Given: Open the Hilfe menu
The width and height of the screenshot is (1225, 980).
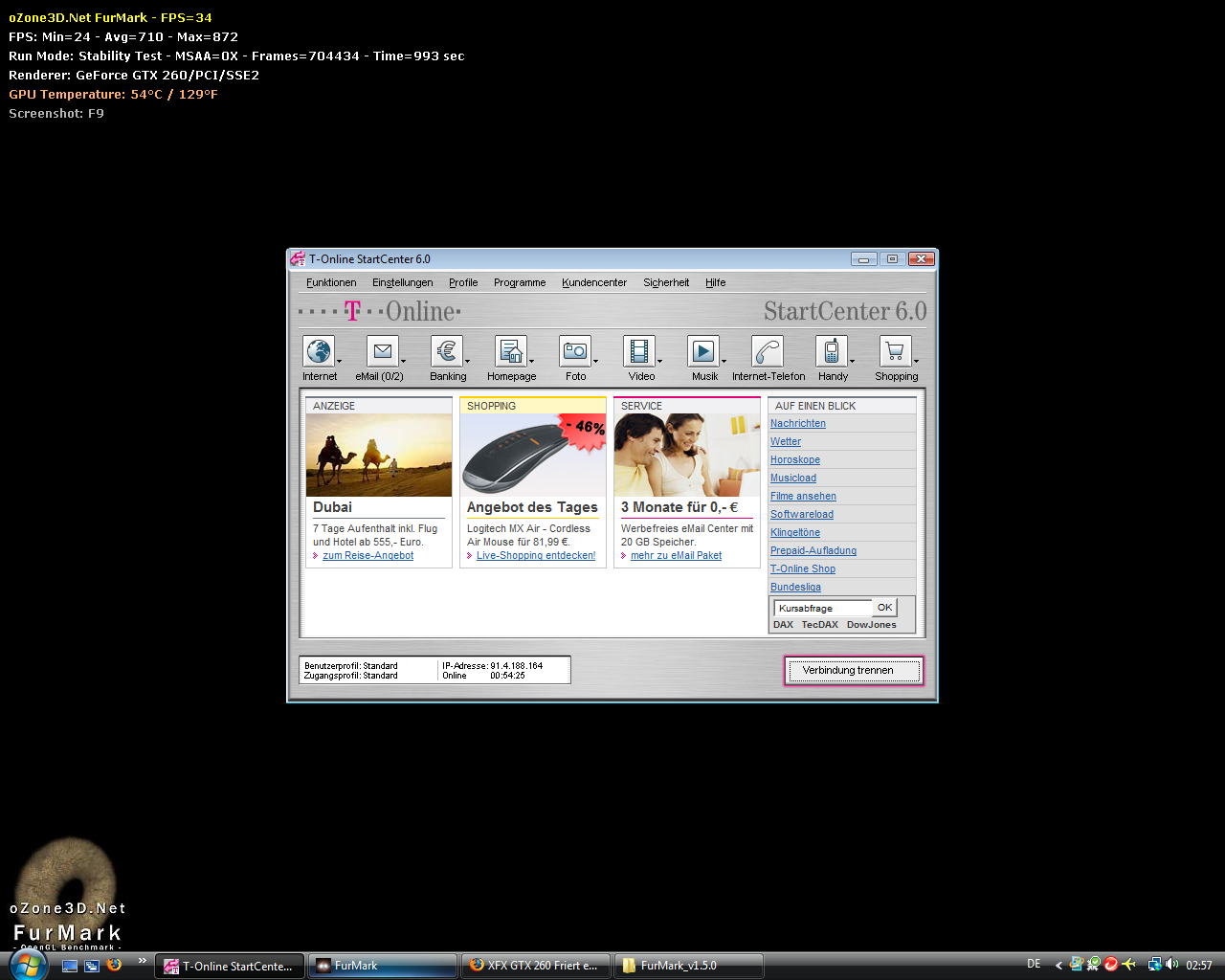Looking at the screenshot, I should click(x=716, y=282).
